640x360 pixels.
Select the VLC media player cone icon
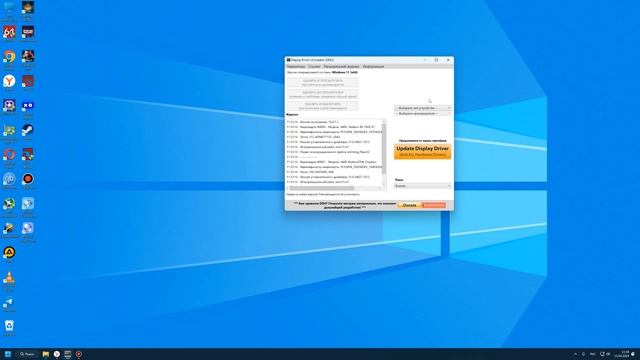coord(9,278)
